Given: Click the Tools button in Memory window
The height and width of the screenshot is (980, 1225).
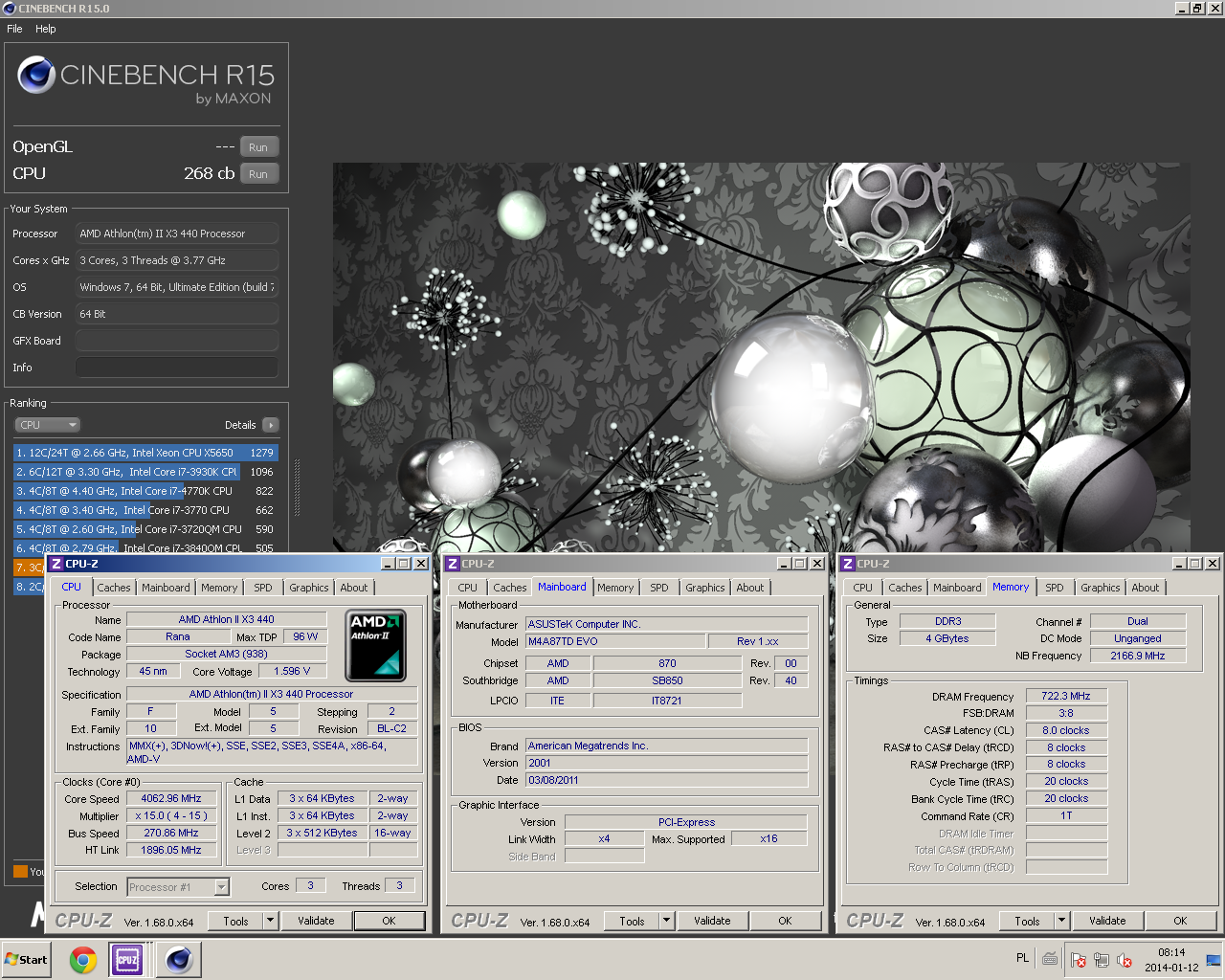Looking at the screenshot, I should 1028,921.
